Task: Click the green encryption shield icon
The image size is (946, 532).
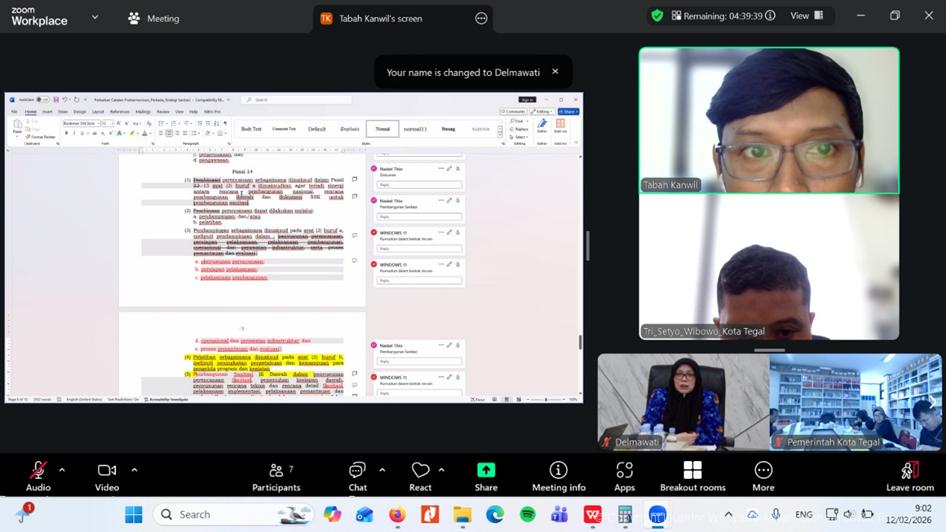Action: pos(657,16)
